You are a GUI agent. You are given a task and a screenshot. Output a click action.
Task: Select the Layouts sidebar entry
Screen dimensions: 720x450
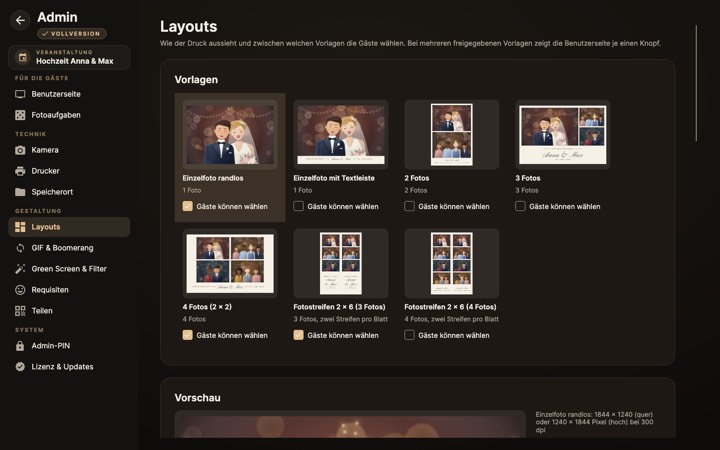(69, 227)
